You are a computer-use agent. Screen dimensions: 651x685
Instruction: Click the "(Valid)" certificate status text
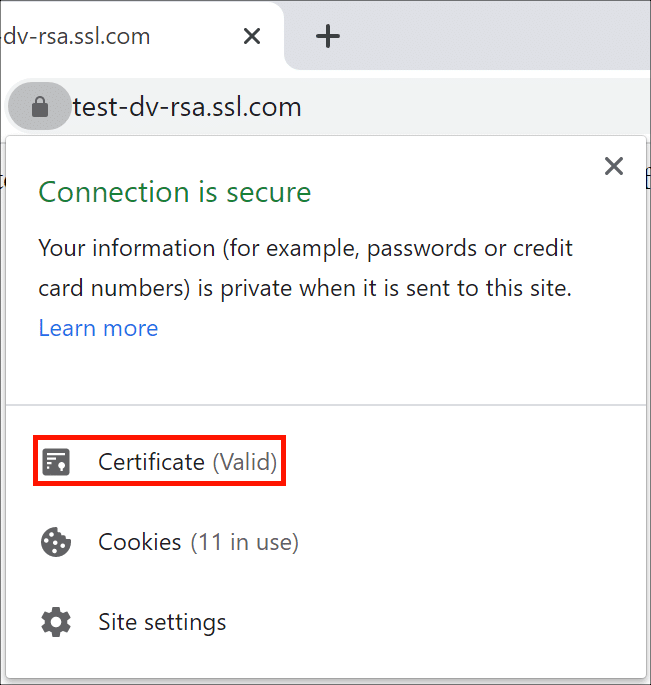click(x=244, y=462)
